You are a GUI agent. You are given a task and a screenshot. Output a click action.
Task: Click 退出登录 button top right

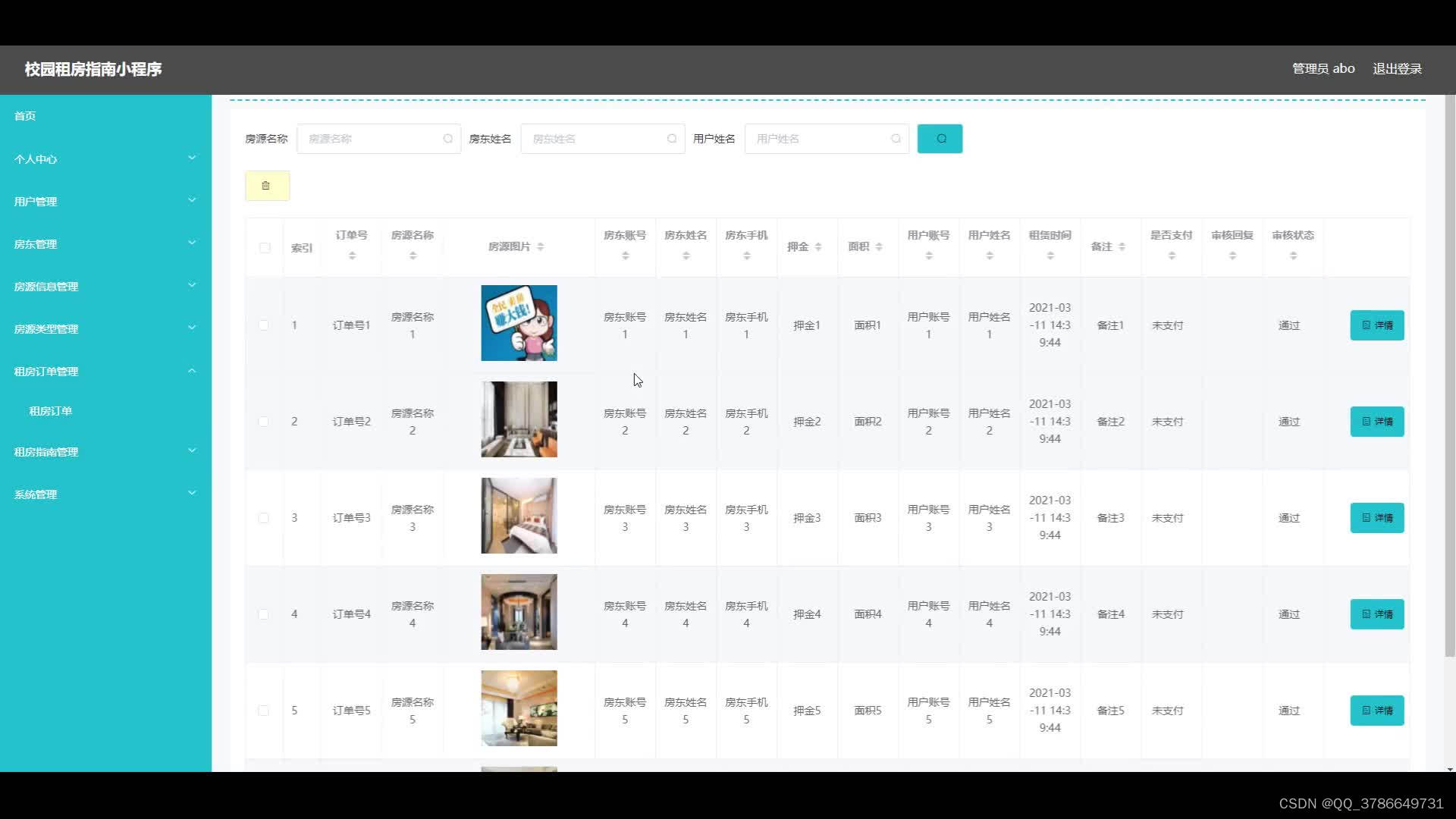click(1398, 68)
